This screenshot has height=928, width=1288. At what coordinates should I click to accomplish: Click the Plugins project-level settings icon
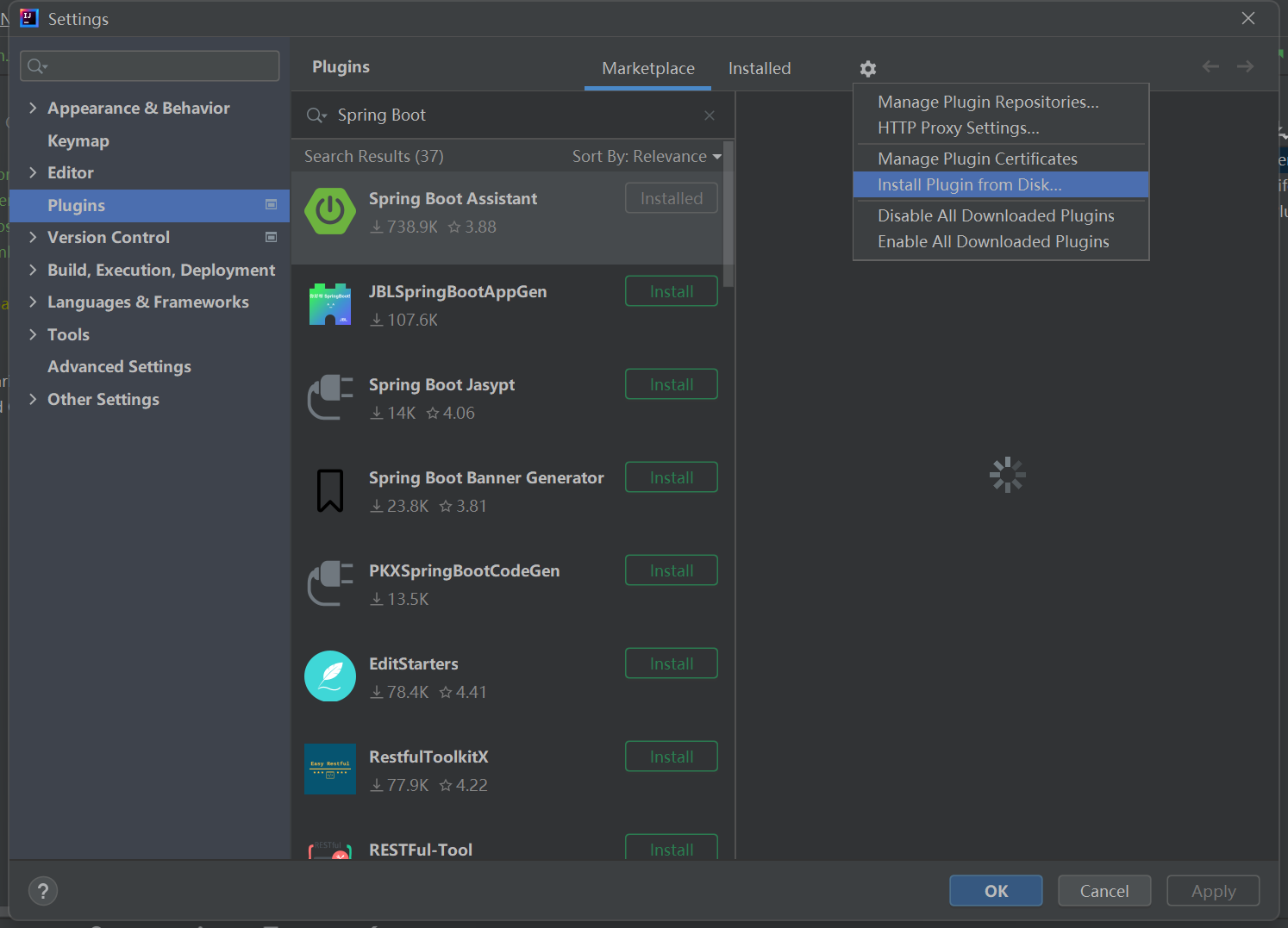pyautogui.click(x=272, y=205)
